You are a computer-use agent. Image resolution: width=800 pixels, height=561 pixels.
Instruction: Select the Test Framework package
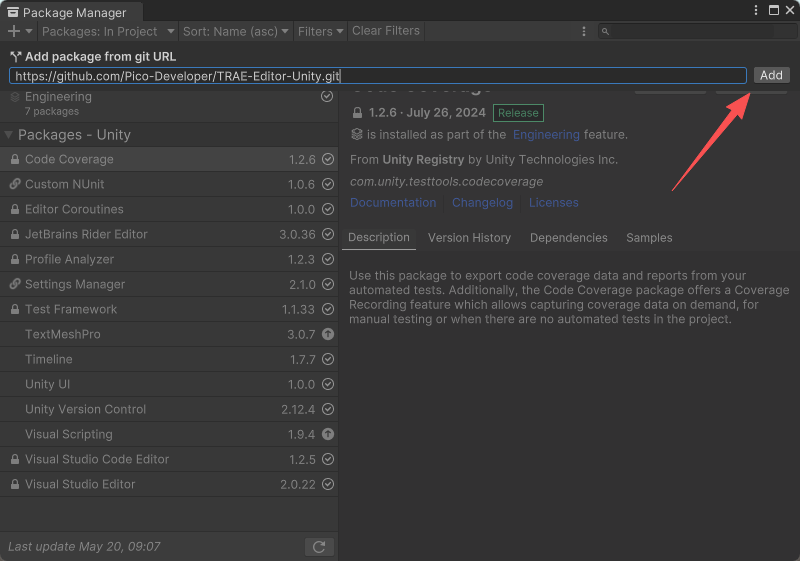click(169, 309)
